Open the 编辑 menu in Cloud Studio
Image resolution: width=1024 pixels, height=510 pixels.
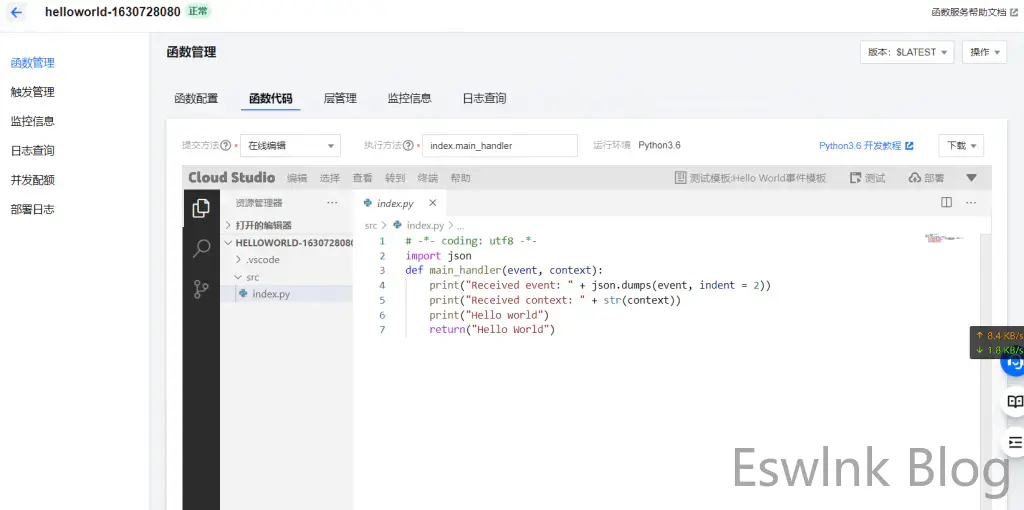297,178
